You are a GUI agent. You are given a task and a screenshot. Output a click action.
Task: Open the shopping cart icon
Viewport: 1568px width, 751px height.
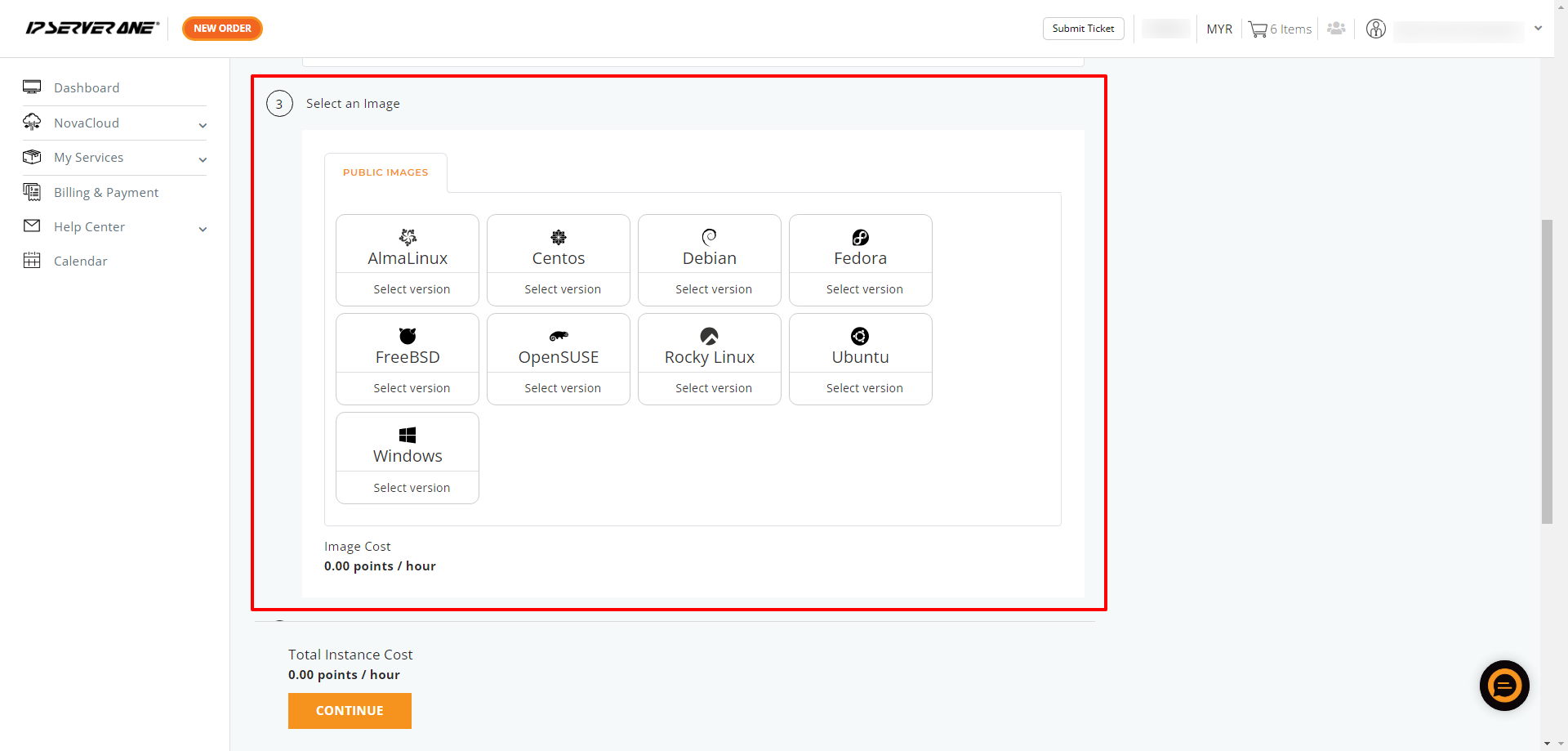tap(1258, 29)
